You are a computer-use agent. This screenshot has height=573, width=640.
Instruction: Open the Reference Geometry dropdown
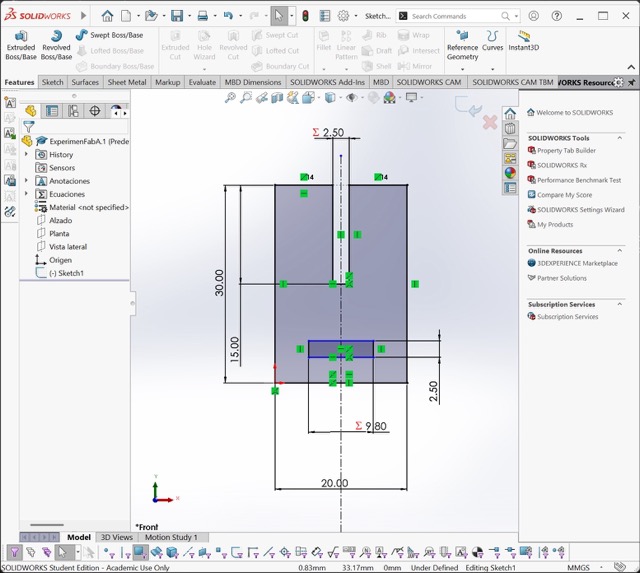(x=462, y=69)
